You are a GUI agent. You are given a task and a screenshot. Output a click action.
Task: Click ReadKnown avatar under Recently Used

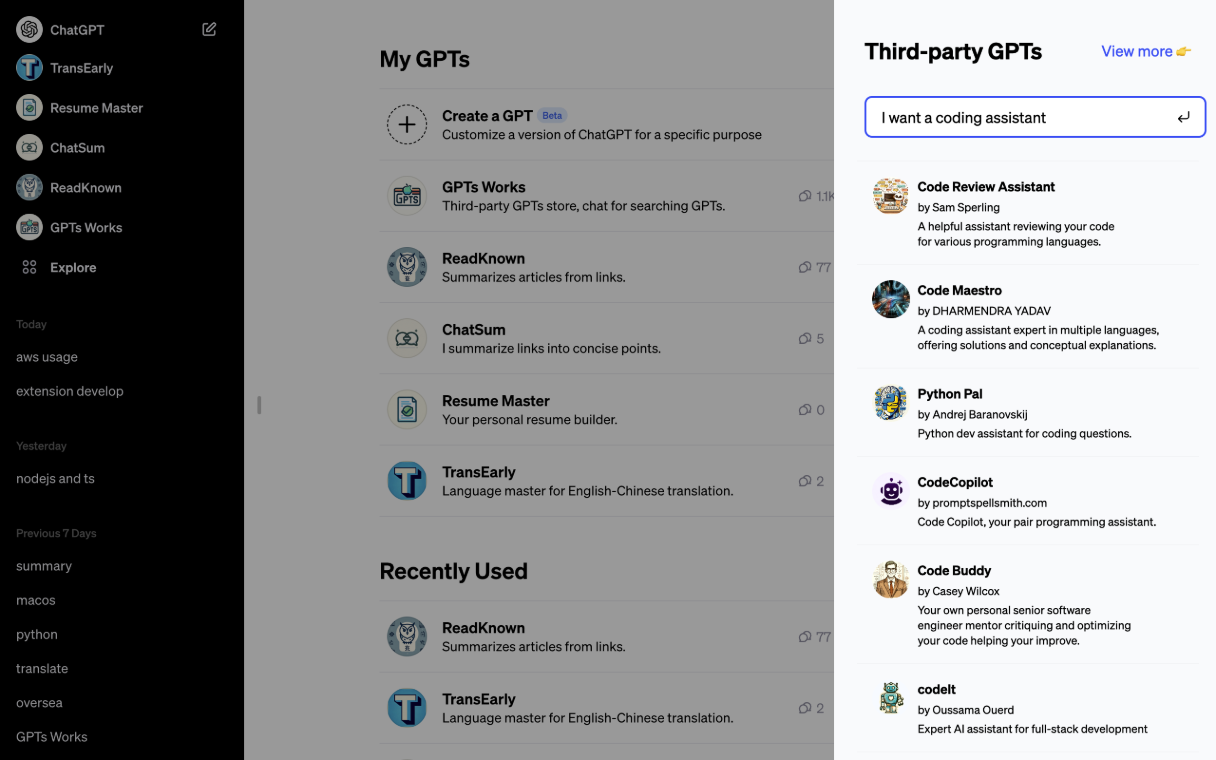[x=407, y=637]
